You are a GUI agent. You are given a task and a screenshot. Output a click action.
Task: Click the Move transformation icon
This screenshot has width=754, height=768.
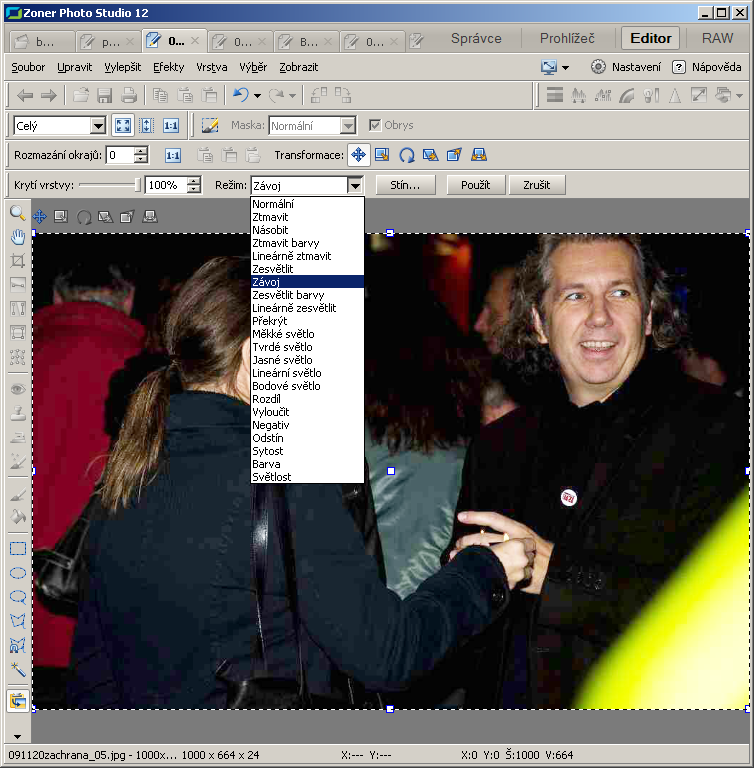pos(359,155)
